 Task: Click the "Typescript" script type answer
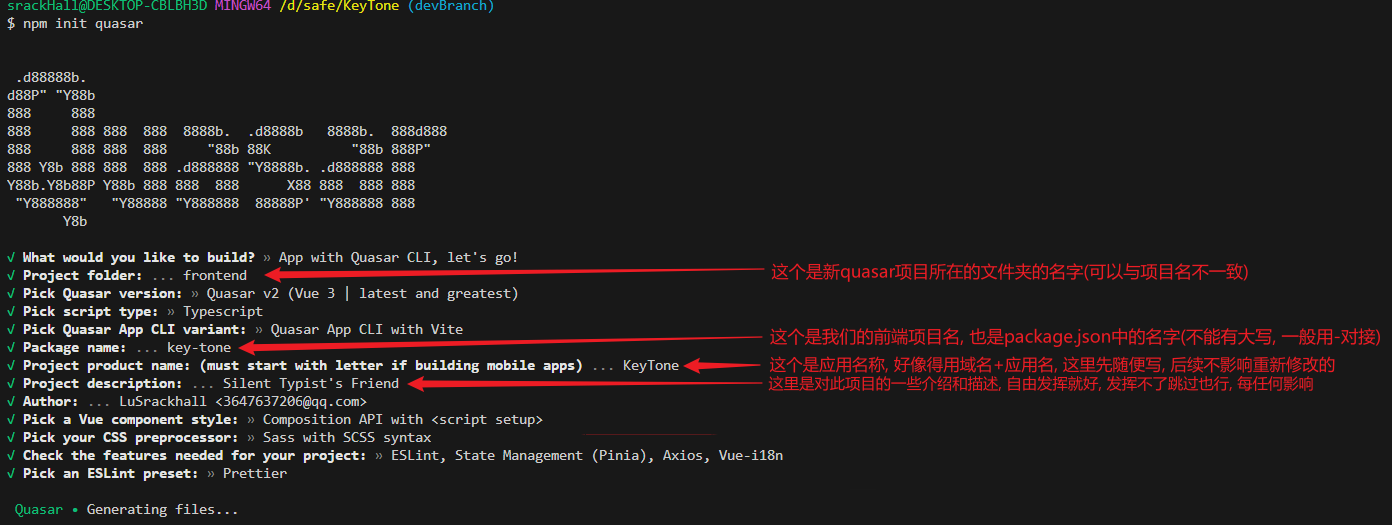[x=222, y=312]
